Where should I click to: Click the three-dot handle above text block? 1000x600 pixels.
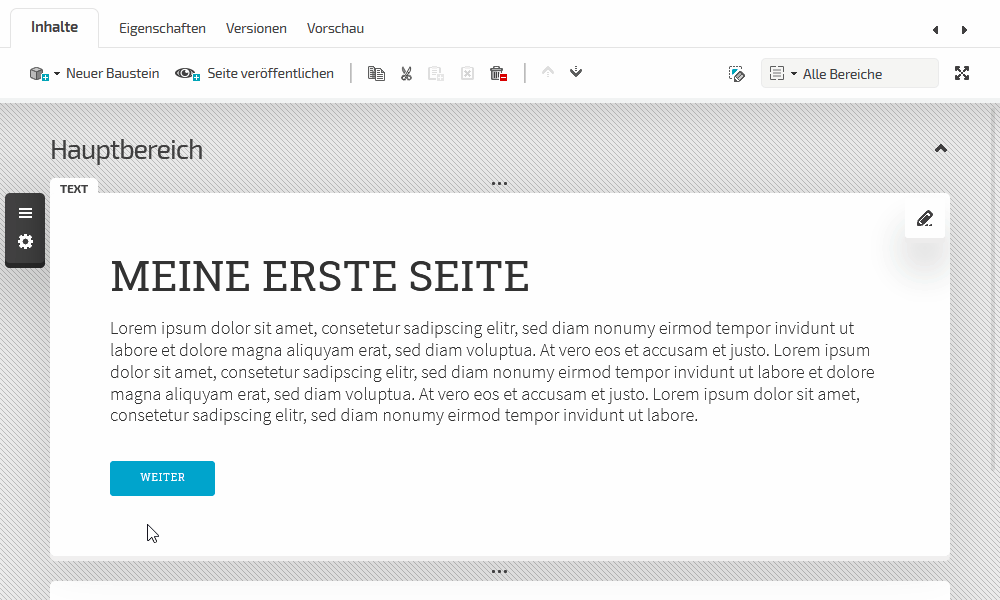pos(500,184)
